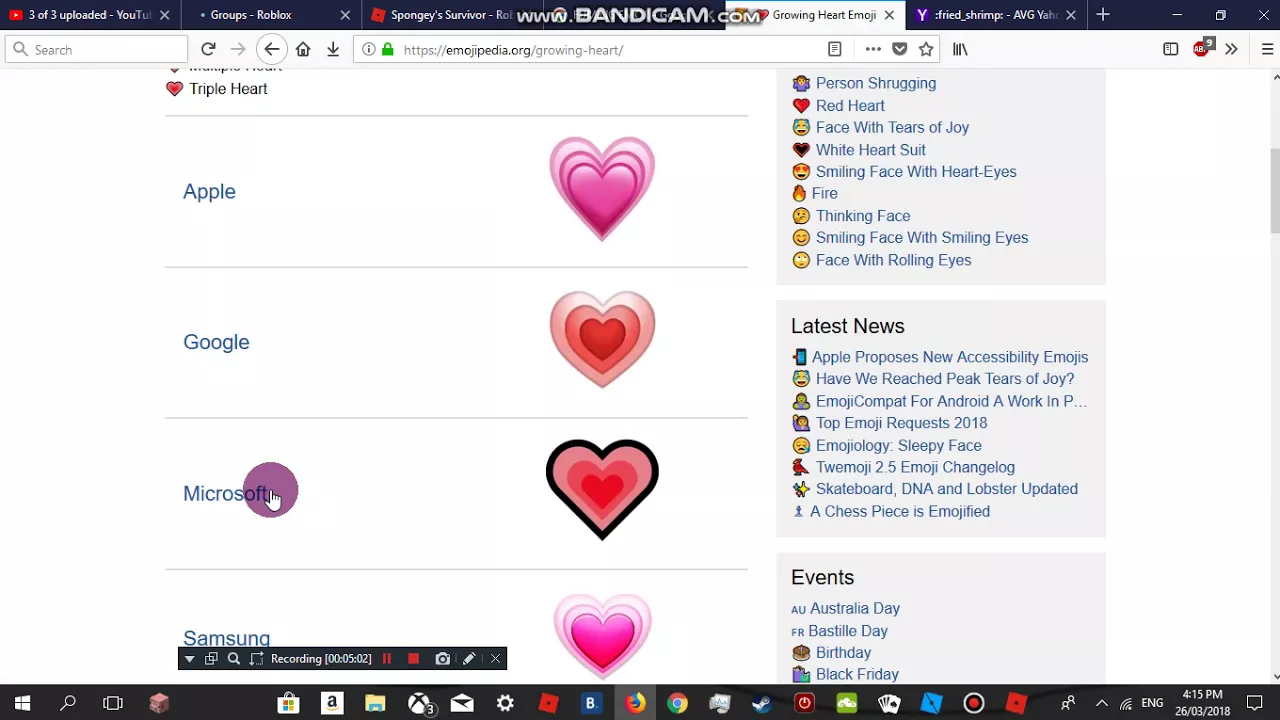Go back with the back arrow button
The width and height of the screenshot is (1280, 720).
[x=271, y=49]
